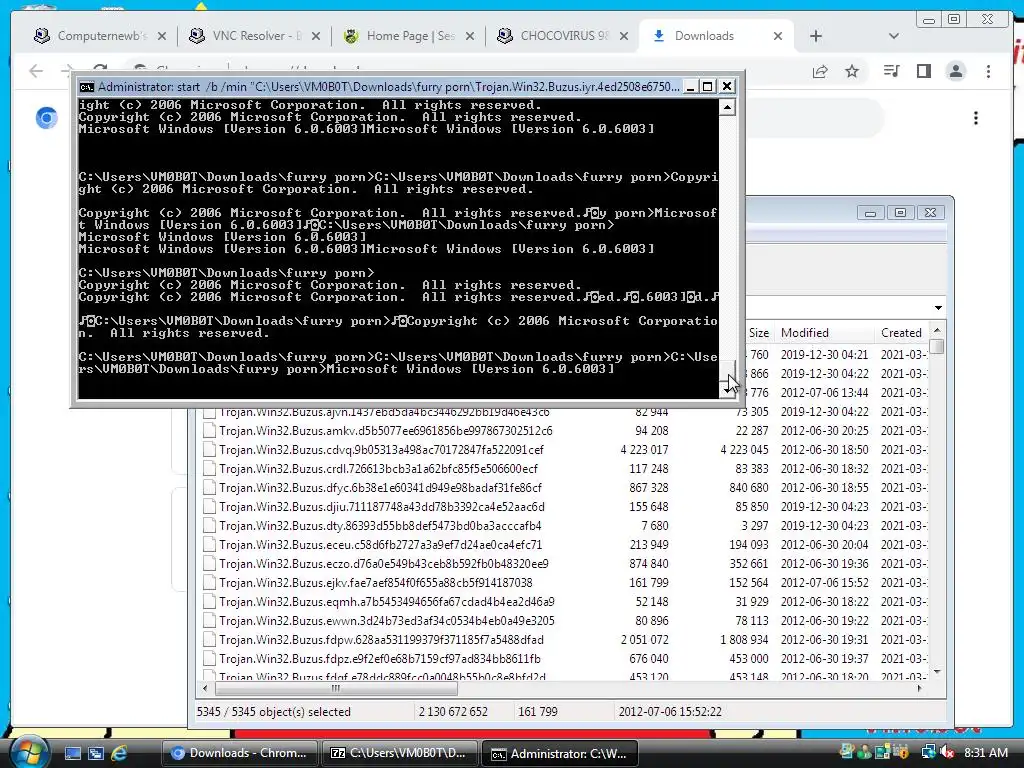Click the muted volume tray icon
Viewport: 1024px width, 768px height.
[947, 753]
